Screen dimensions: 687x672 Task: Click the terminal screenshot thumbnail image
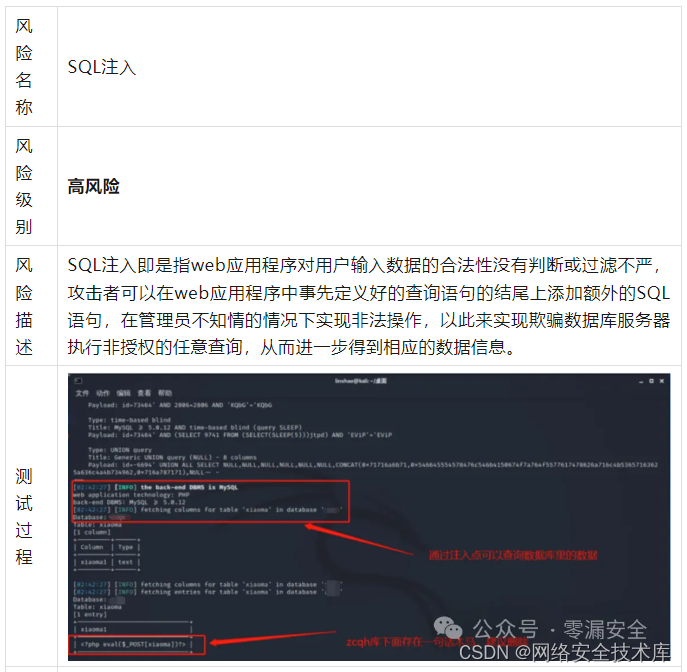click(369, 517)
